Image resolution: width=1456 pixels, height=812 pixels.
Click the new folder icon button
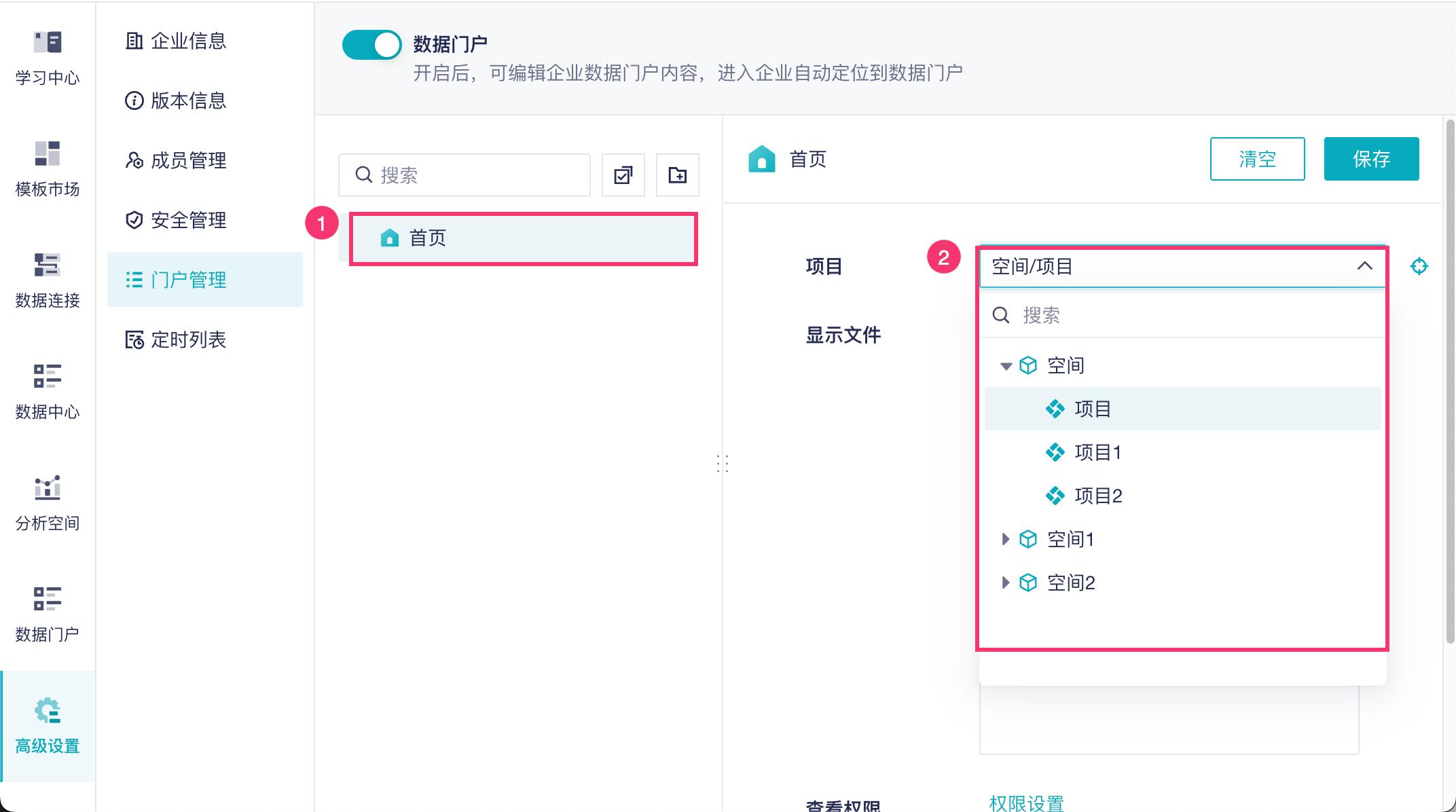tap(677, 175)
